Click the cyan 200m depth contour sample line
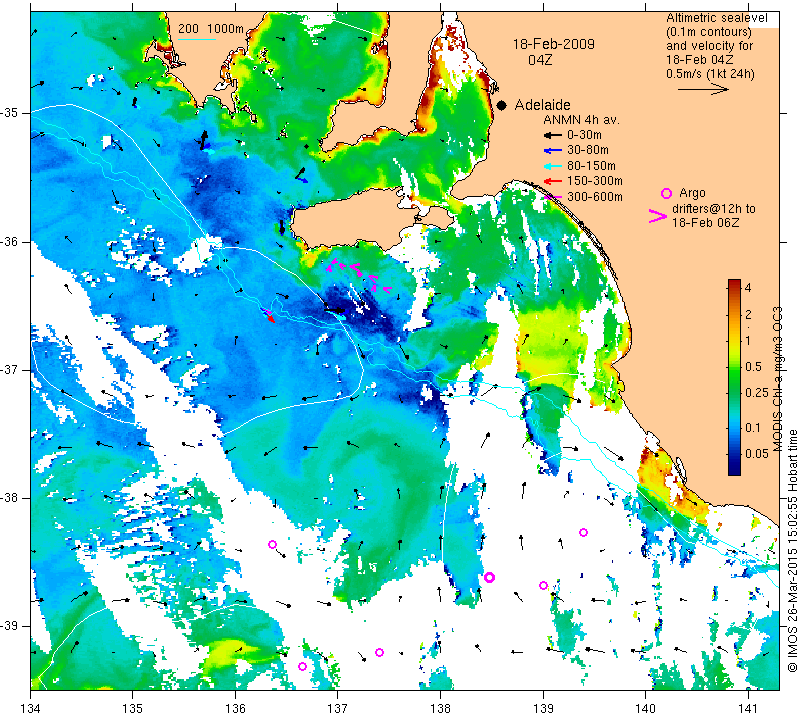800x720 pixels. 197,39
